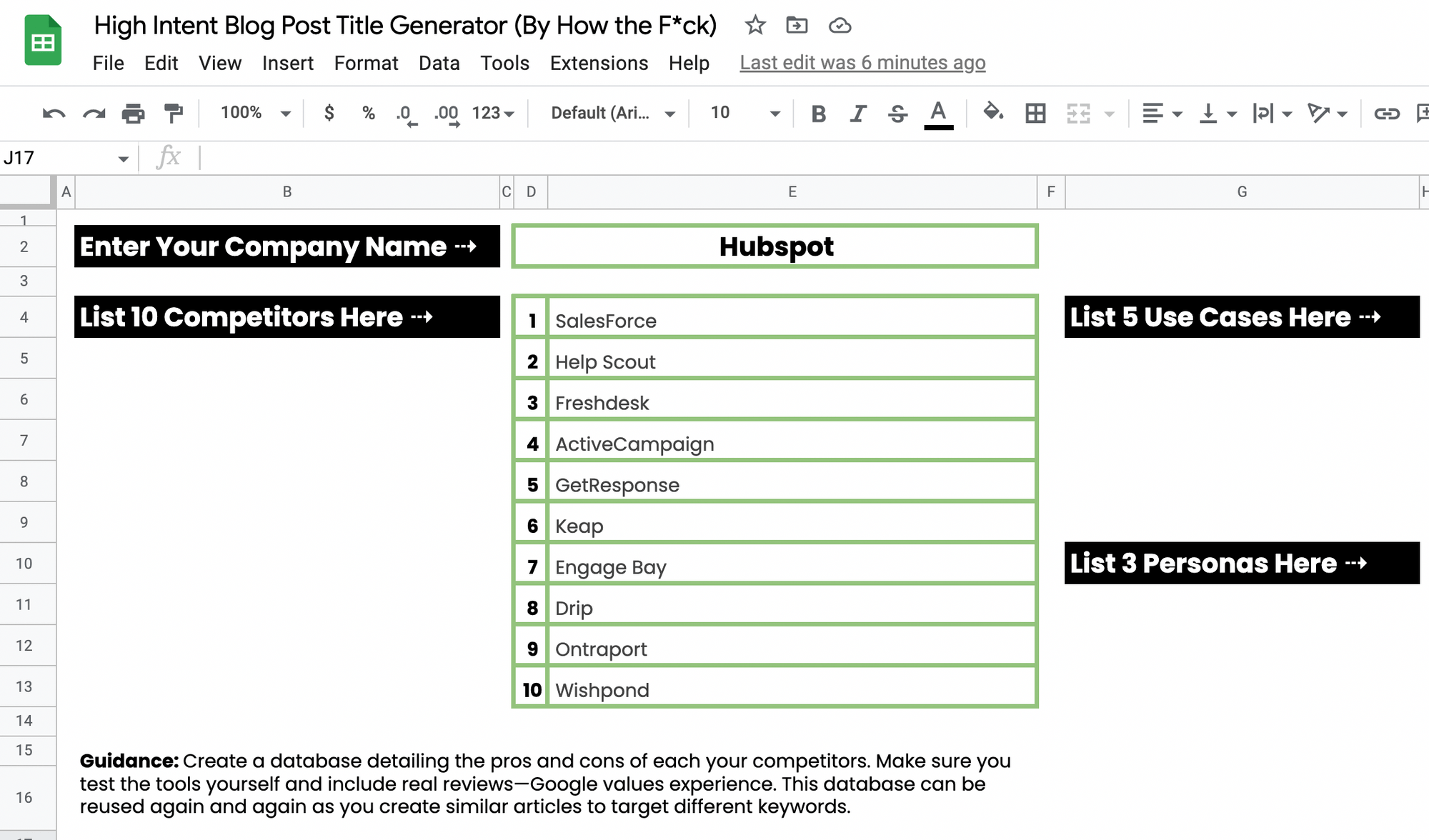Select column E header

(x=792, y=191)
